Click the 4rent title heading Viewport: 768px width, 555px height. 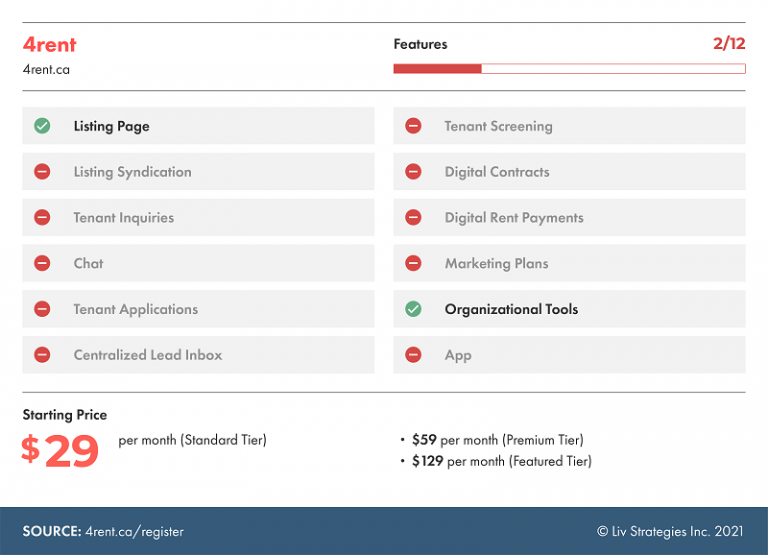pos(50,44)
